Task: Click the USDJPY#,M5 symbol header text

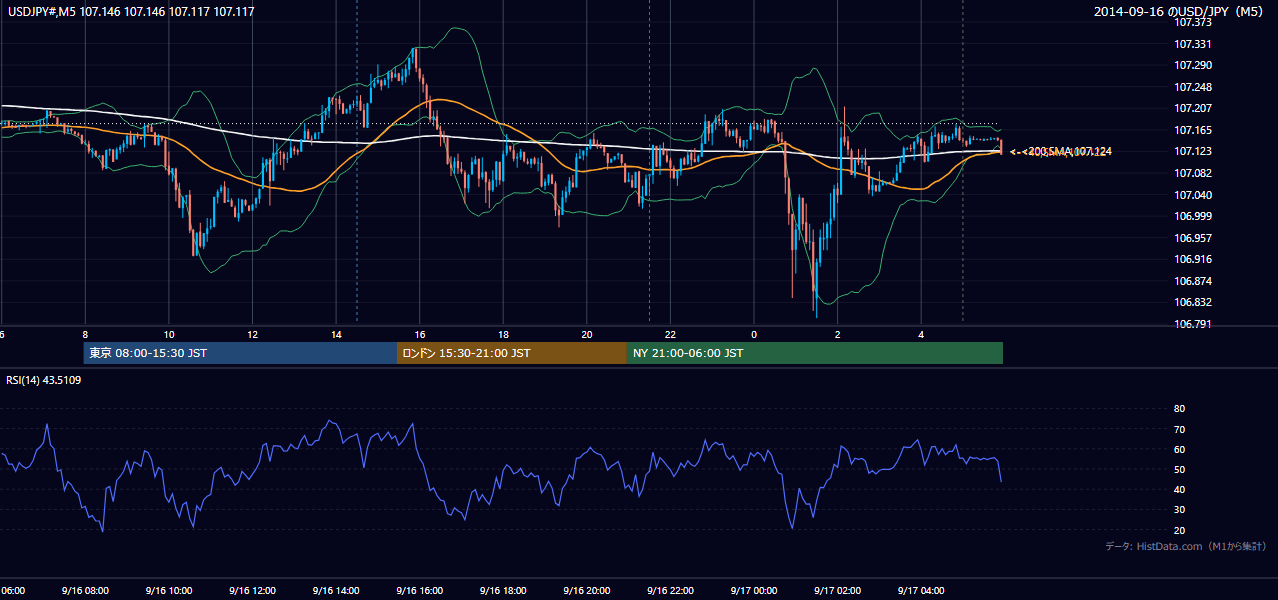Action: (129, 12)
